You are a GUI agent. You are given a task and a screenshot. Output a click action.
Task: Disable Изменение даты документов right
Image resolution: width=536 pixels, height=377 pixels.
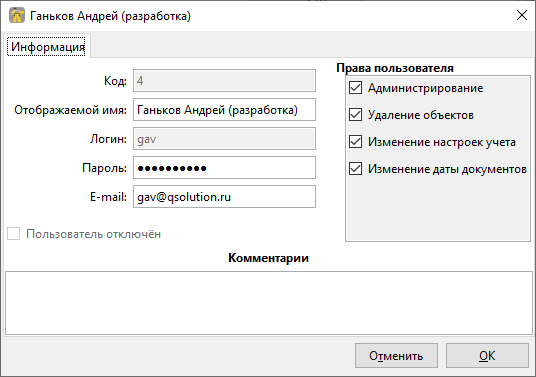coord(356,169)
